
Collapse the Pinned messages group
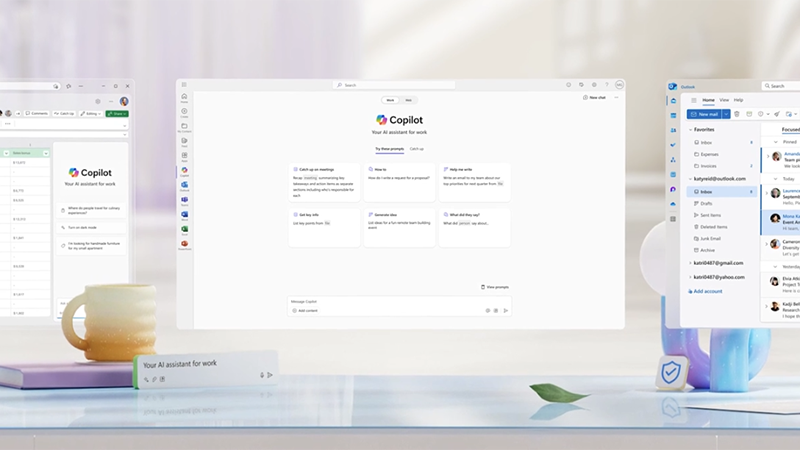(x=776, y=142)
